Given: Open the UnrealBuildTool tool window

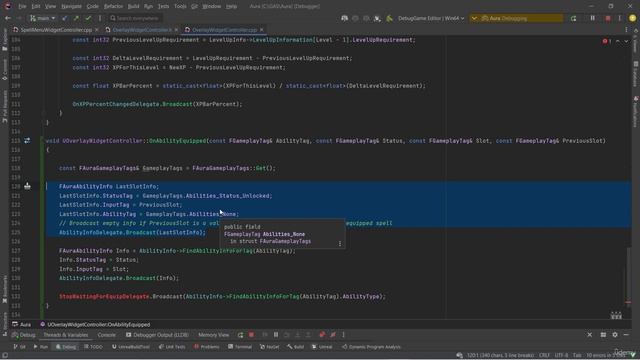Looking at the screenshot, I should pos(131,347).
